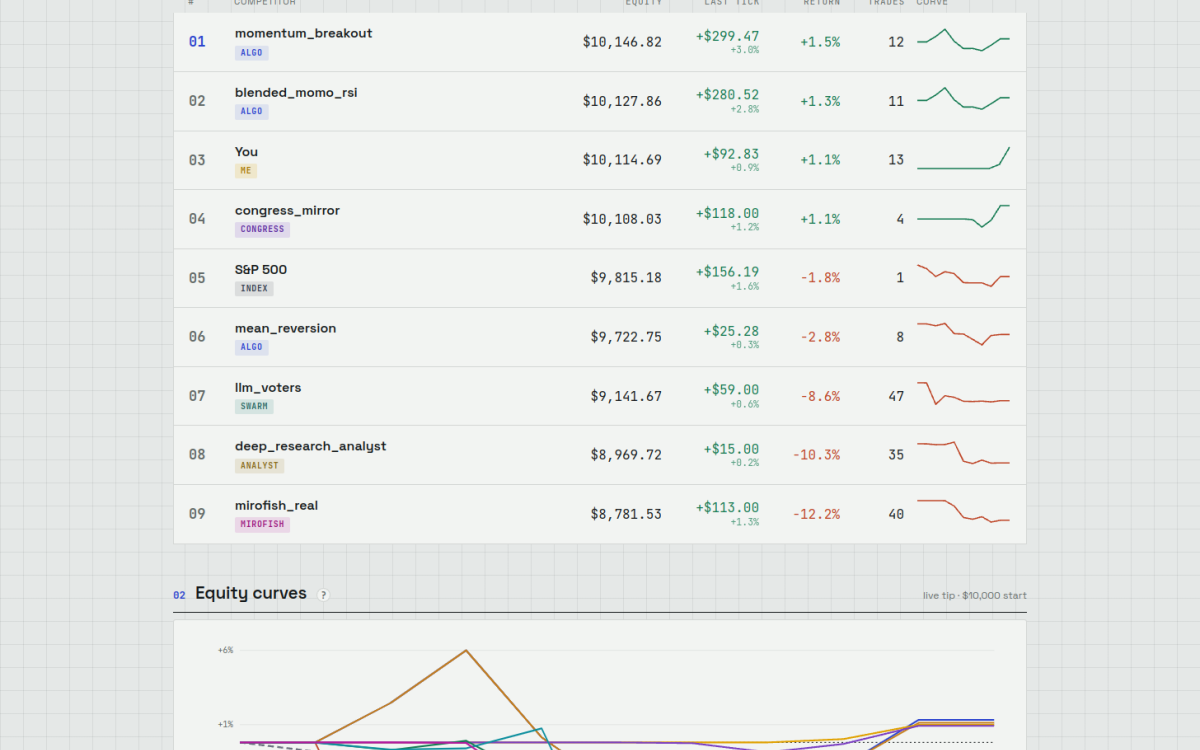Click the Equity curves section heading

tap(251, 593)
